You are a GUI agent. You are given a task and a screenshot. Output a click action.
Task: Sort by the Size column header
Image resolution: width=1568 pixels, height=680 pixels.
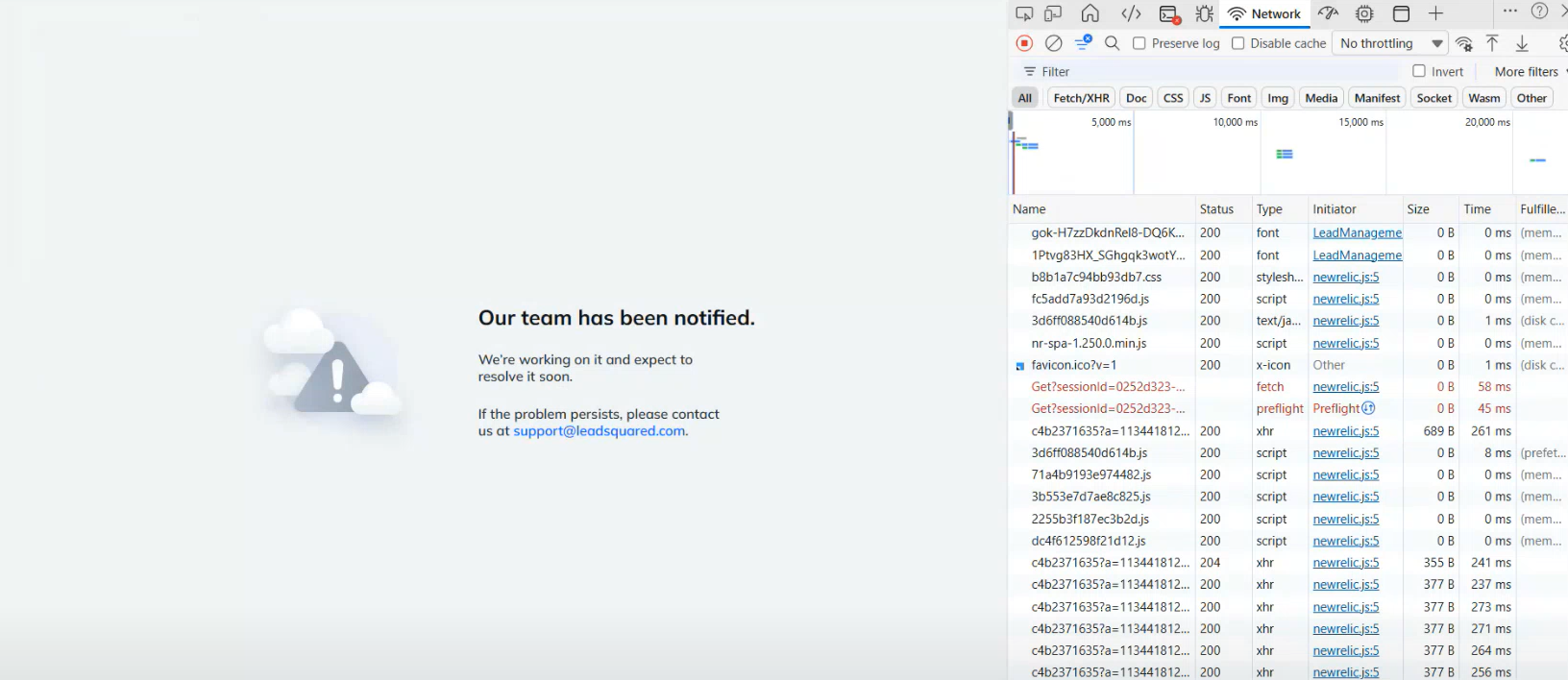click(x=1430, y=209)
